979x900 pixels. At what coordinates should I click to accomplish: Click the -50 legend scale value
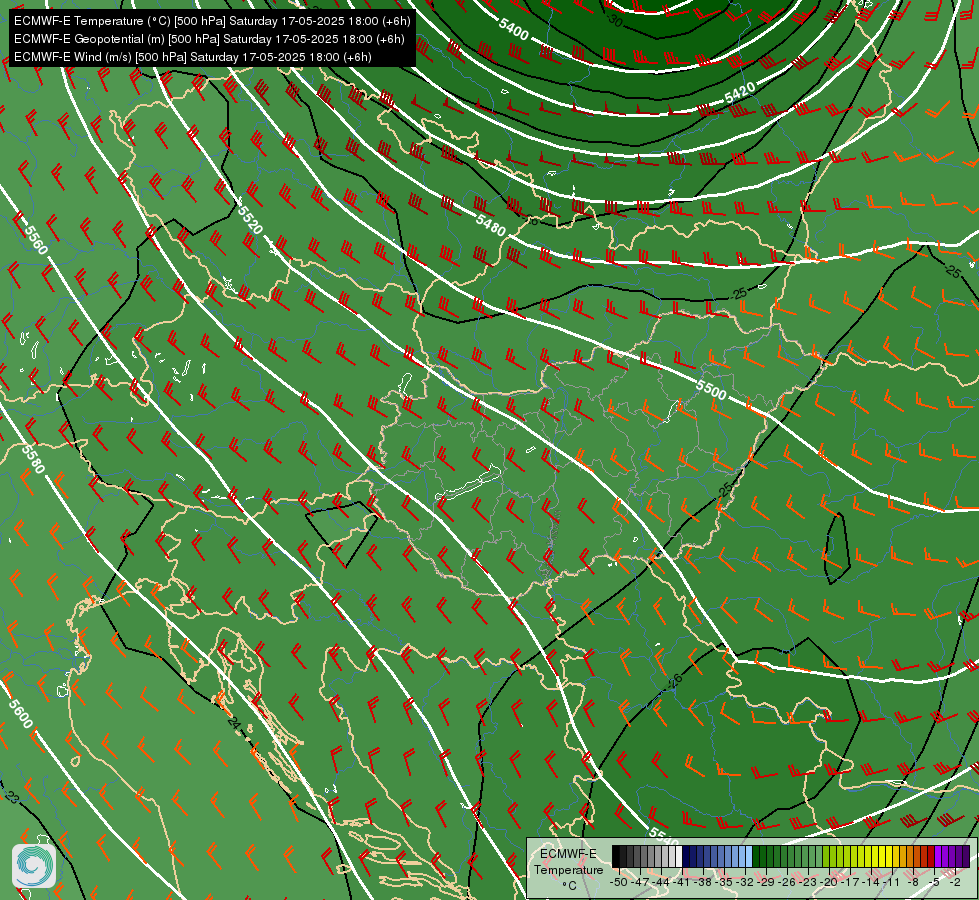pos(618,882)
